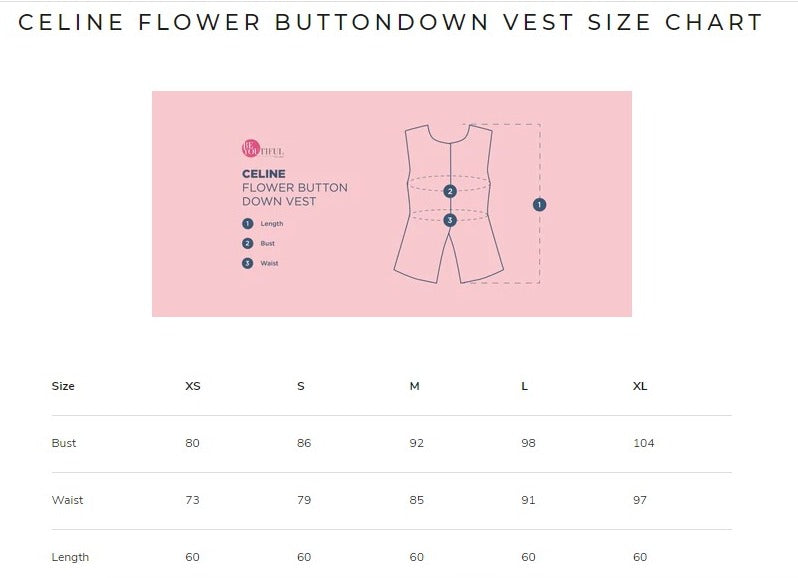Click the XS column header
Screen dimensions: 798x578
coord(193,386)
